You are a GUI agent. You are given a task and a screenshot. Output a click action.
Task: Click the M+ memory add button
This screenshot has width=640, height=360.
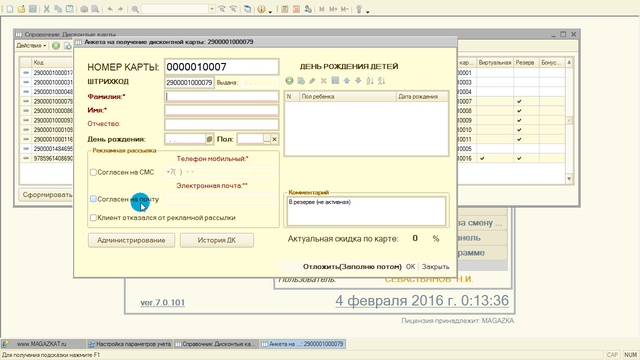(x=333, y=9)
